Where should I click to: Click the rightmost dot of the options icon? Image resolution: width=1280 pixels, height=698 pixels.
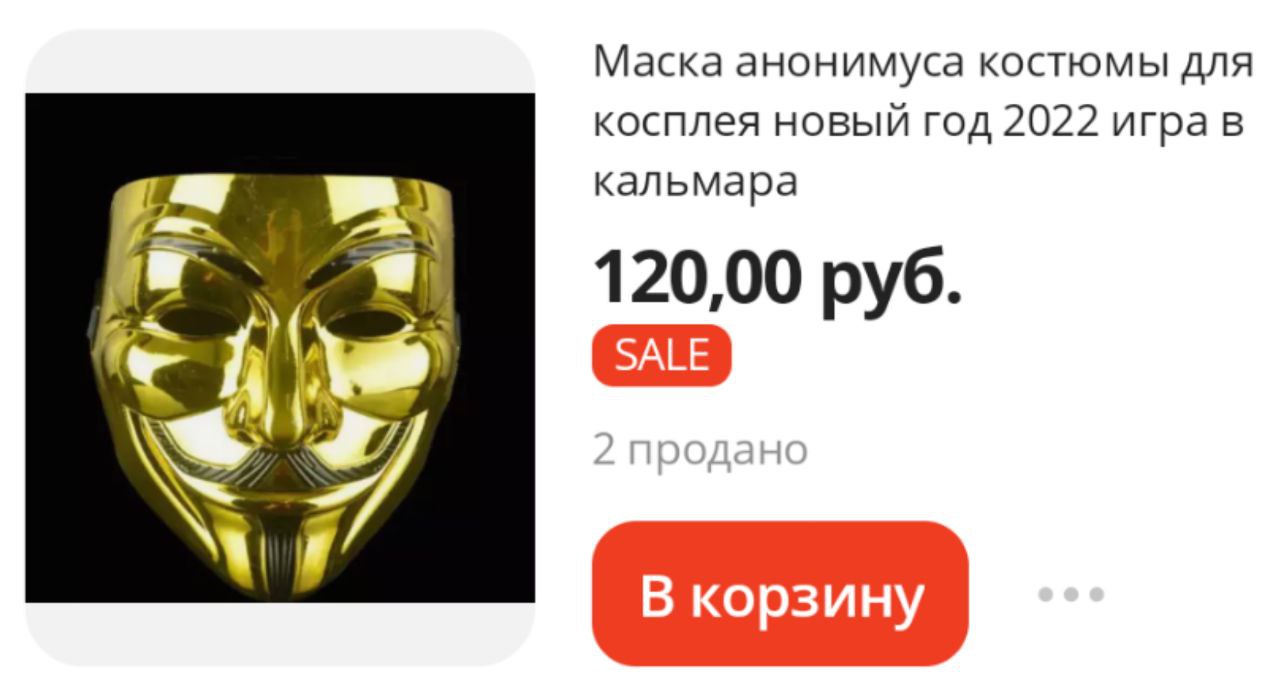click(1096, 594)
